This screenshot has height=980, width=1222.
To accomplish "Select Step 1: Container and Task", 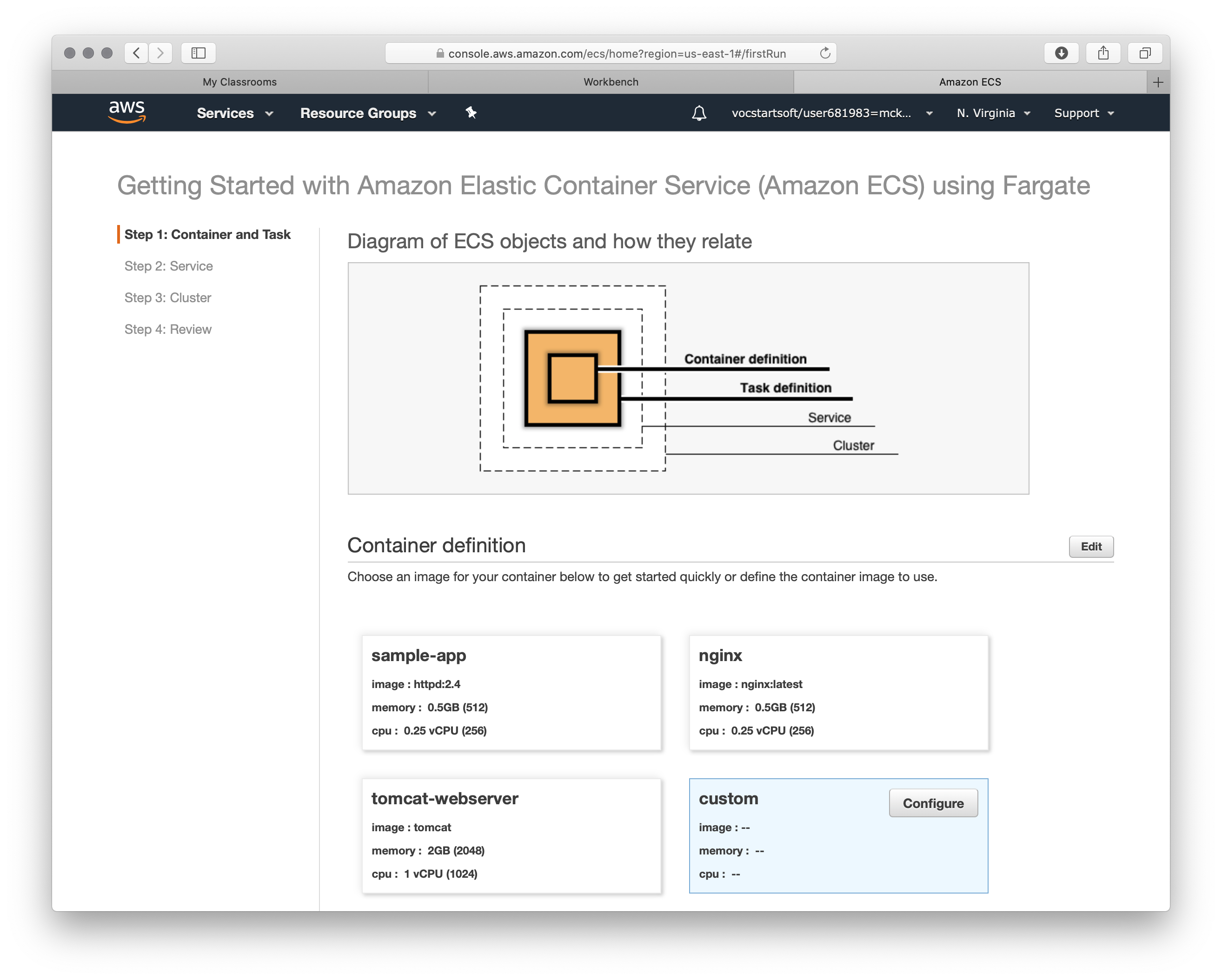I will 207,235.
